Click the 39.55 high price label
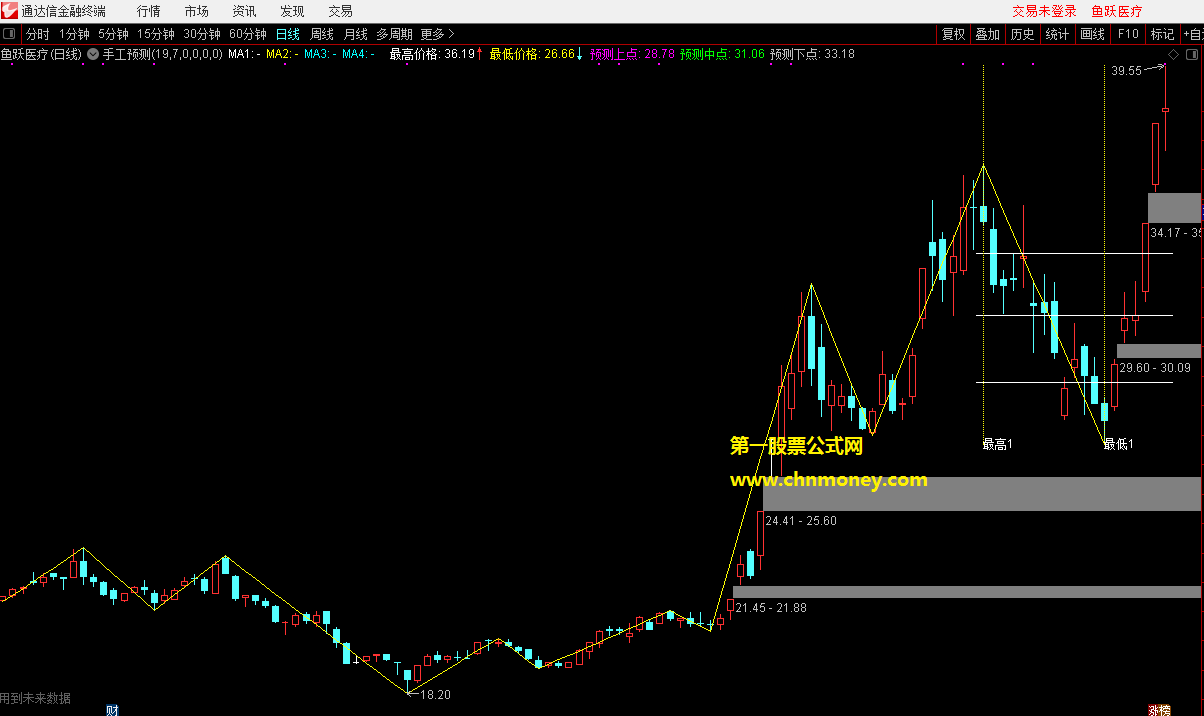 [1126, 71]
